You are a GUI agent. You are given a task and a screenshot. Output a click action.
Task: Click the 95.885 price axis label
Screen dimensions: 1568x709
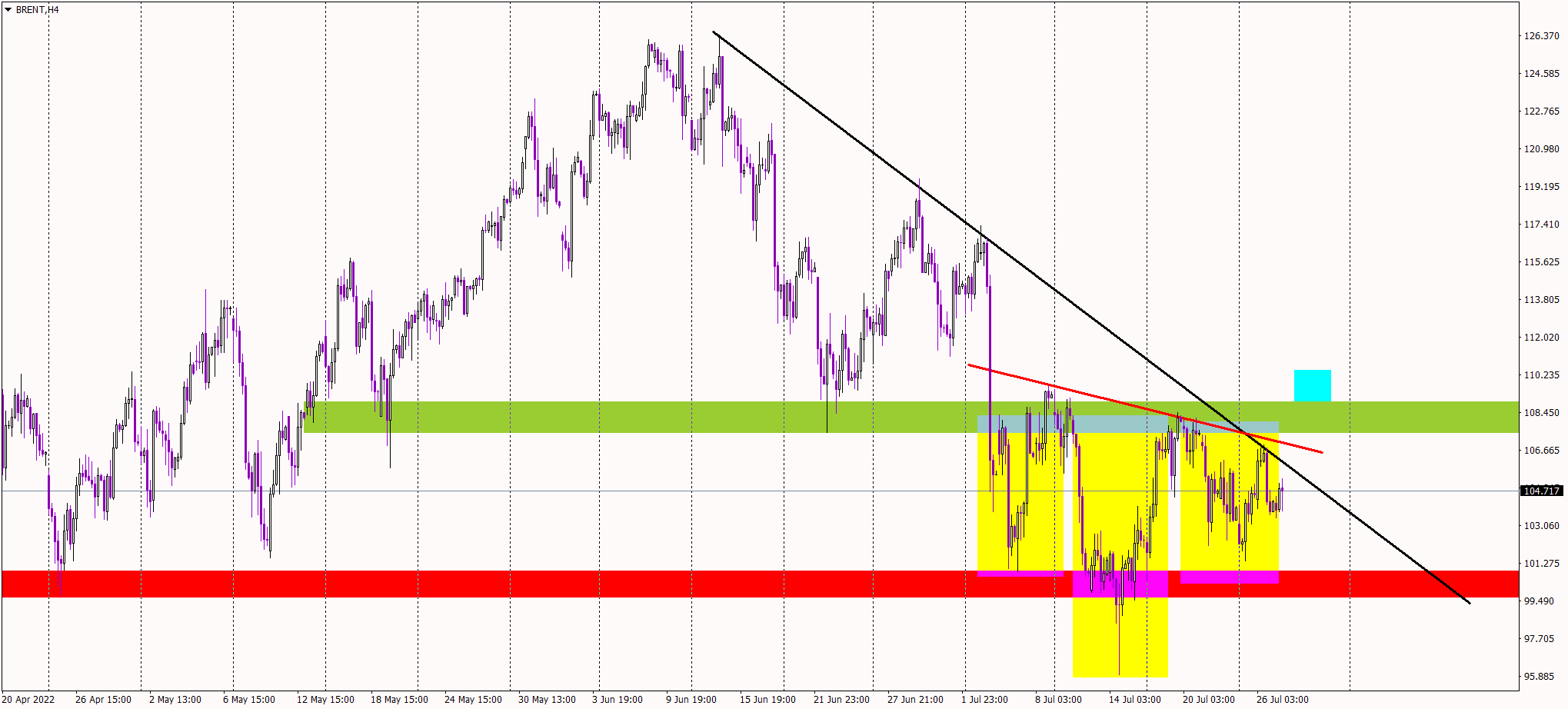tap(1540, 676)
